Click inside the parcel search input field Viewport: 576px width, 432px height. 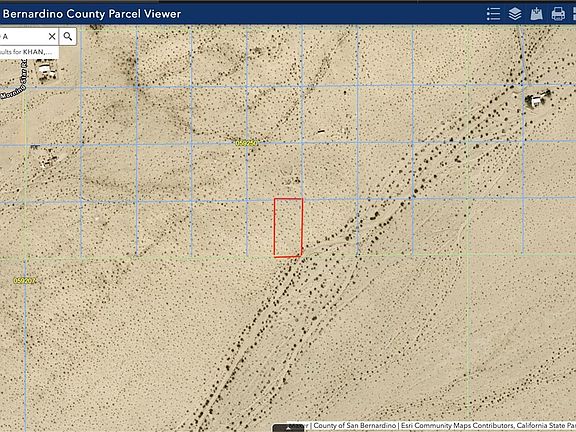[23, 36]
